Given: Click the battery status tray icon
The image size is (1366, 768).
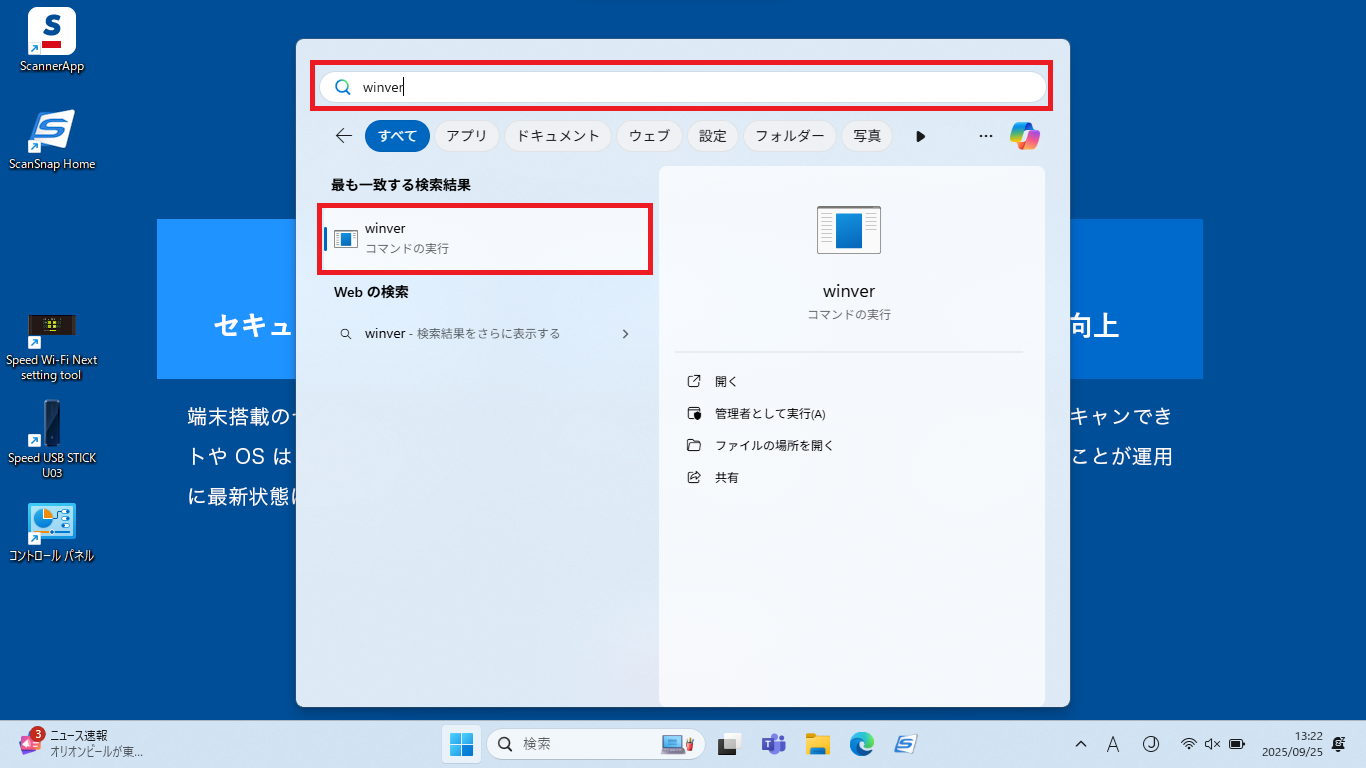Looking at the screenshot, I should (1237, 744).
